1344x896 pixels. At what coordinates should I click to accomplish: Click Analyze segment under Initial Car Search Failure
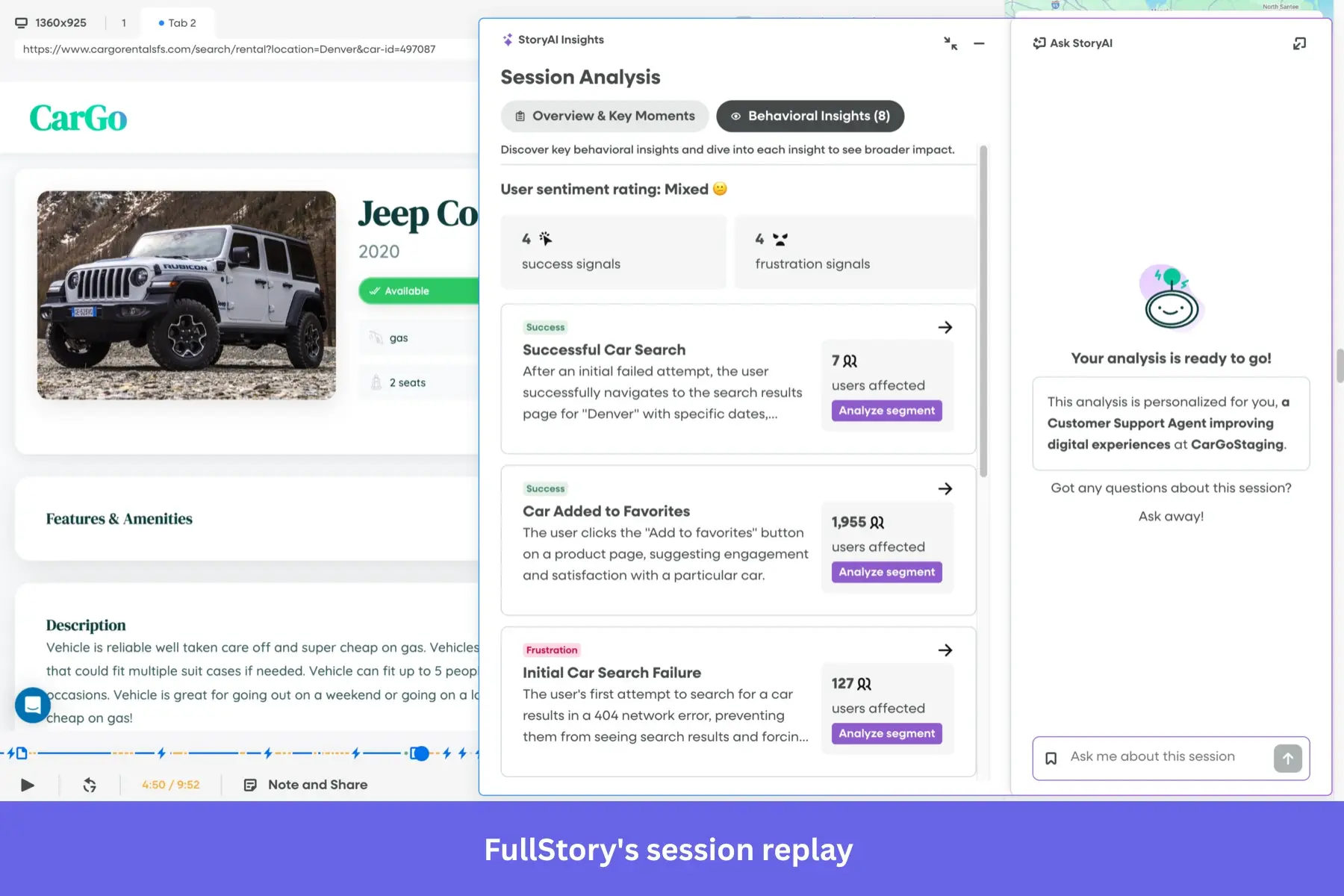coord(886,733)
